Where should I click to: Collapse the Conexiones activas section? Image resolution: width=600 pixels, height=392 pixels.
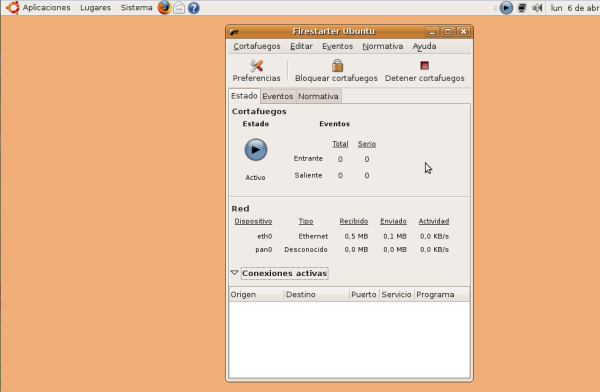pyautogui.click(x=235, y=273)
